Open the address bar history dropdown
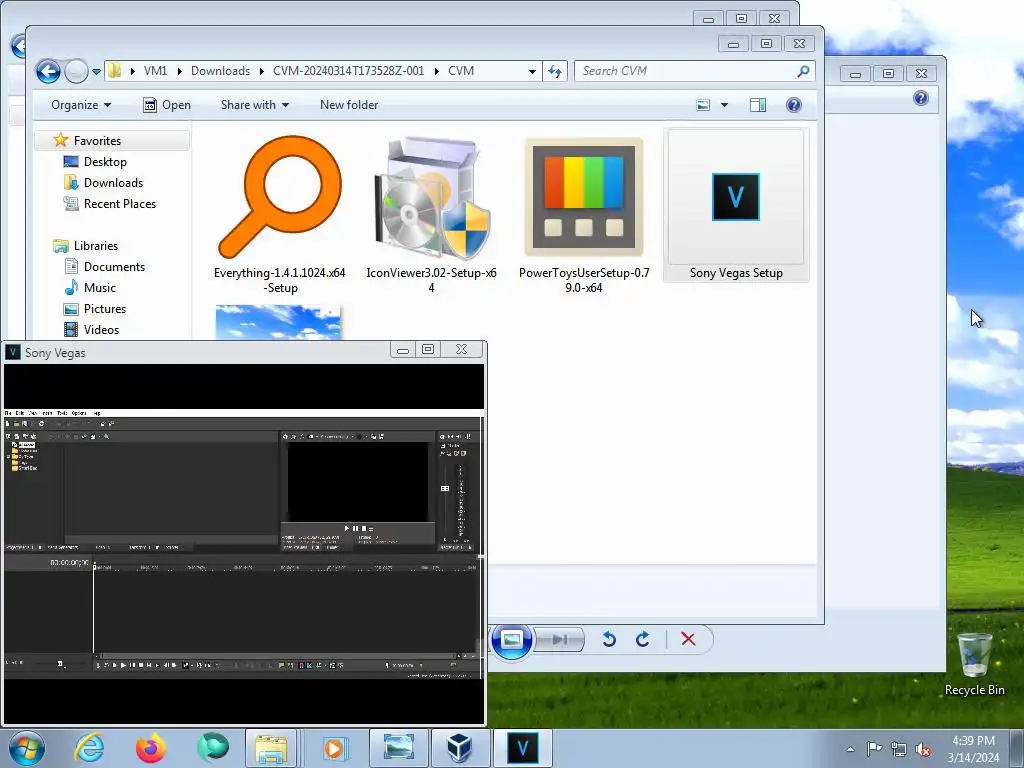Screen dimensions: 1024x768 point(532,71)
